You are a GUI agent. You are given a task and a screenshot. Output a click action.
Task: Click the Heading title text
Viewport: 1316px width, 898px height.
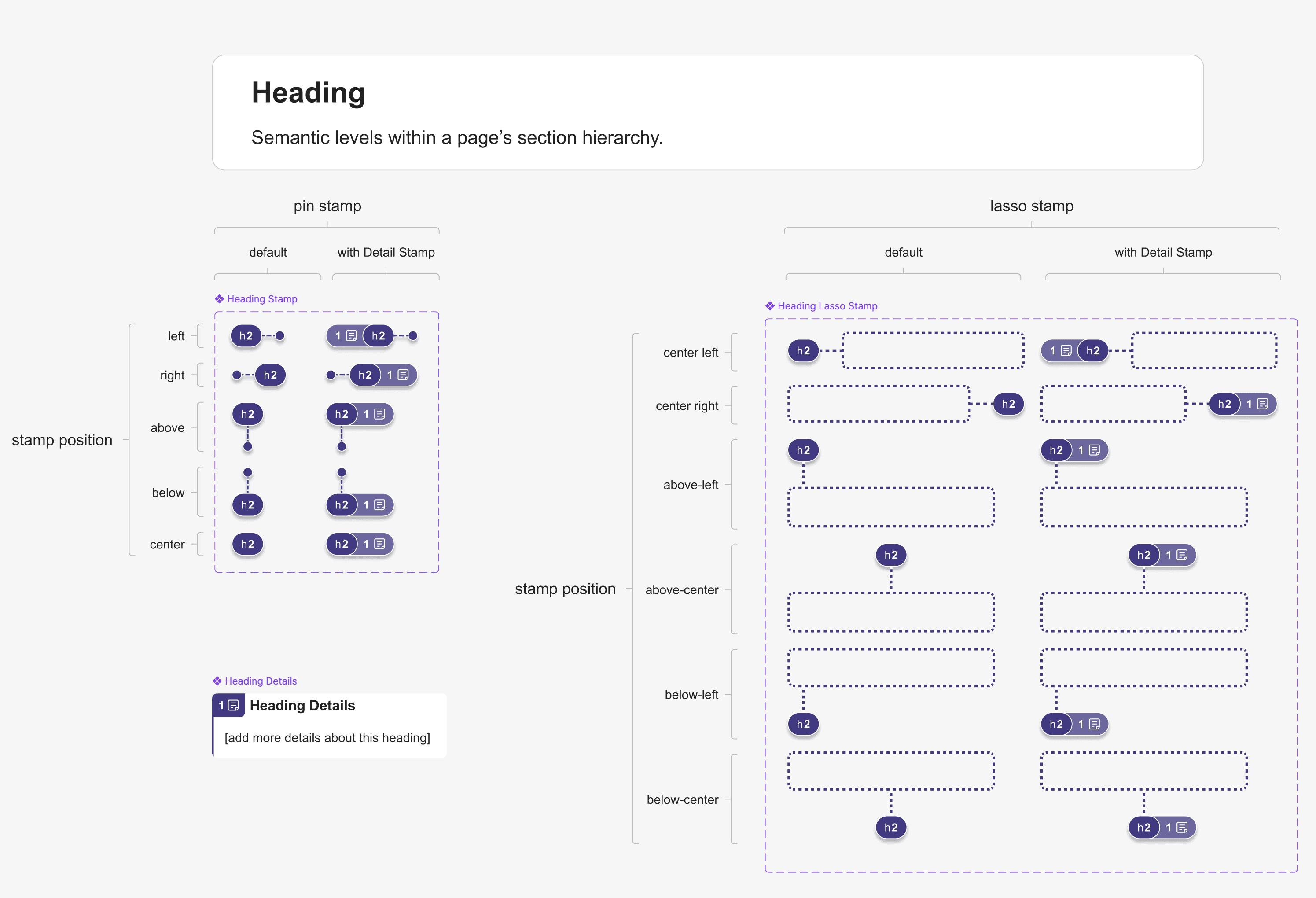click(308, 92)
